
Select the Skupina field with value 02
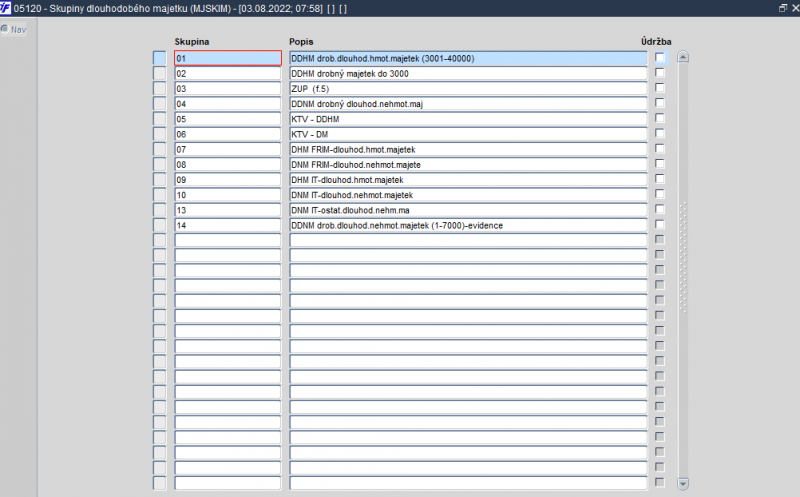228,73
